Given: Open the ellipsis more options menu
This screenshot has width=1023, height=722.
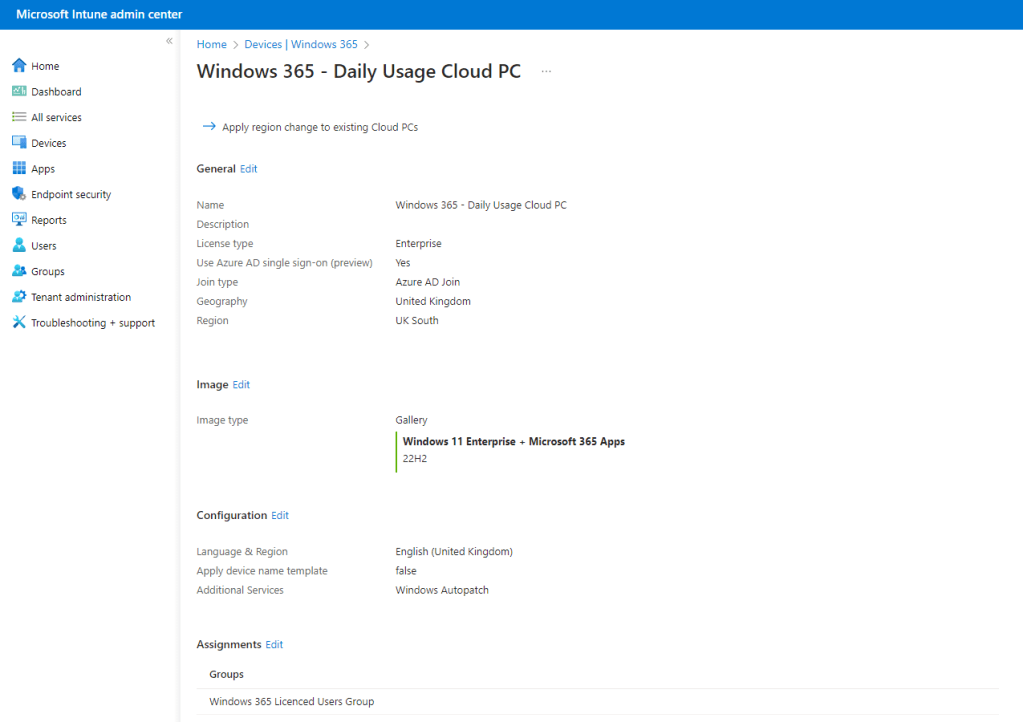Looking at the screenshot, I should click(546, 72).
